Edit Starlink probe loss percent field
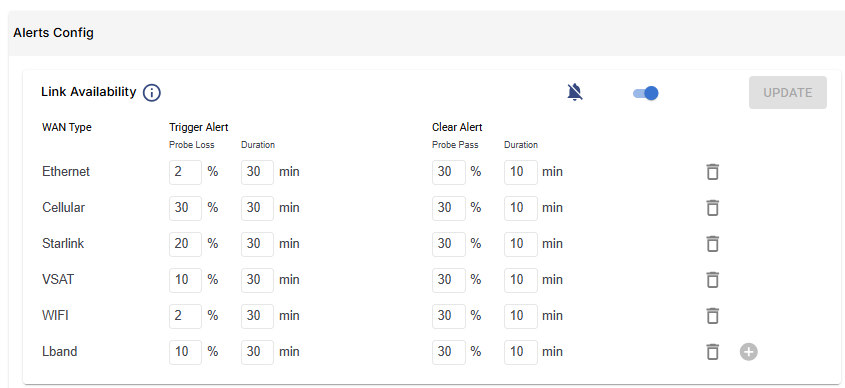The image size is (845, 388). [x=185, y=244]
